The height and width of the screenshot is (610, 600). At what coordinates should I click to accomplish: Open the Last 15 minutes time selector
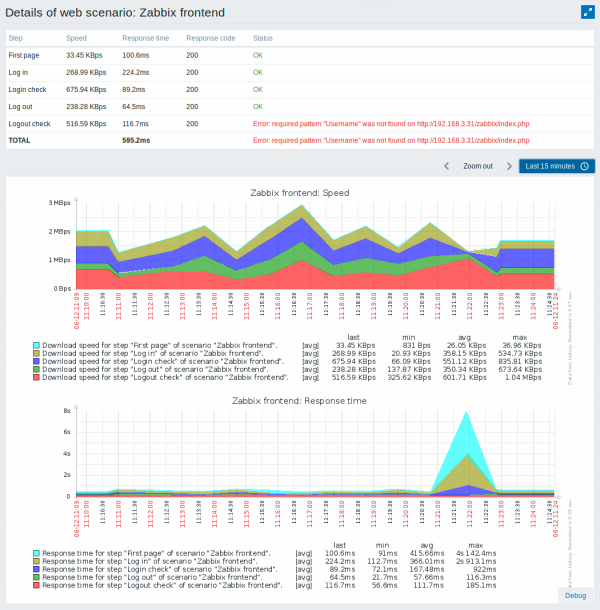click(x=557, y=166)
